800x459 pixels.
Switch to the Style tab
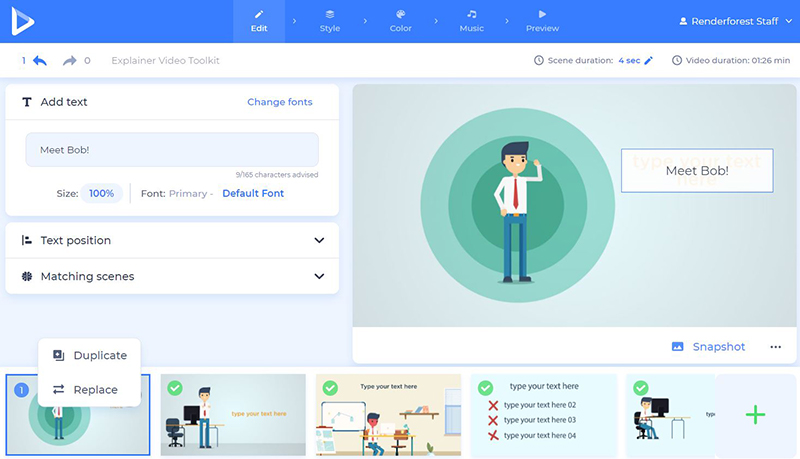pyautogui.click(x=330, y=21)
